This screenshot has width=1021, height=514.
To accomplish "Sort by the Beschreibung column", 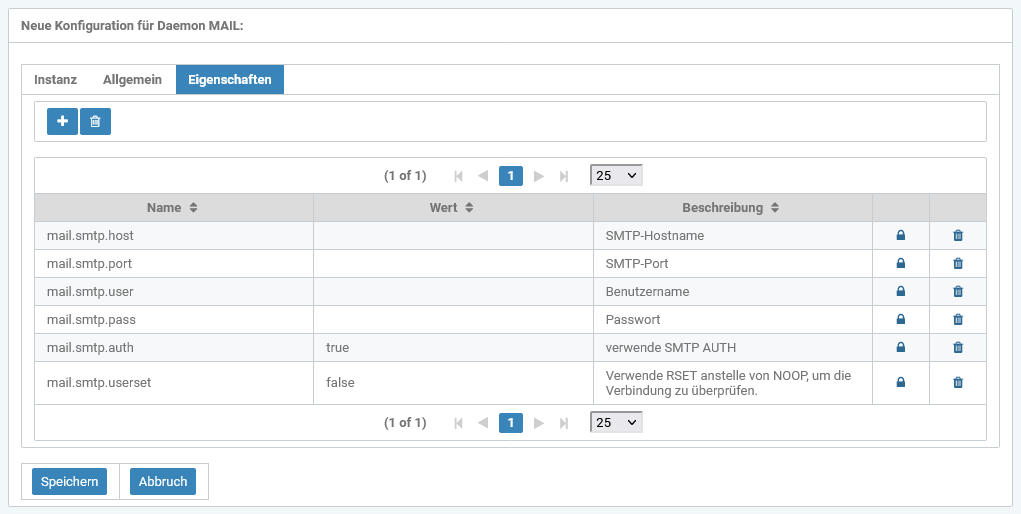I will 731,208.
